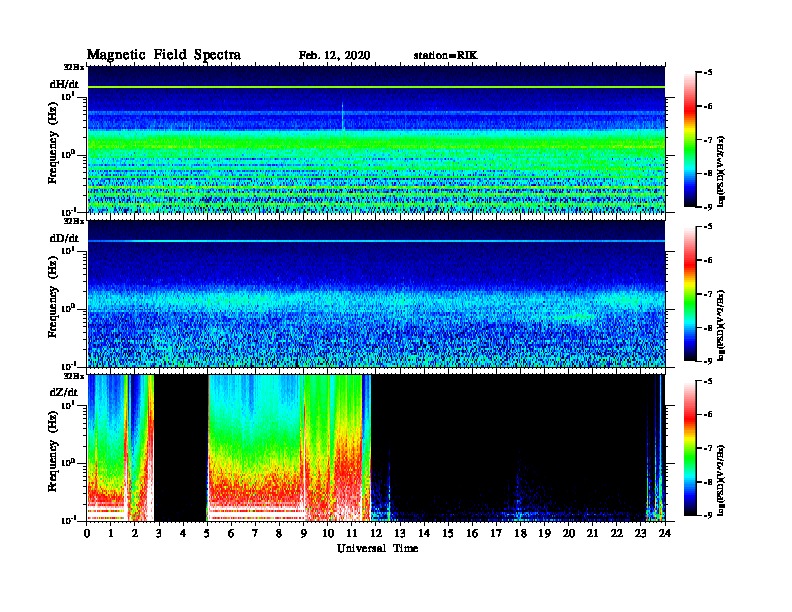The width and height of the screenshot is (792, 612).
Task: Click the "32Hz" label at top of the dZ/dt panel
Action: tap(74, 376)
